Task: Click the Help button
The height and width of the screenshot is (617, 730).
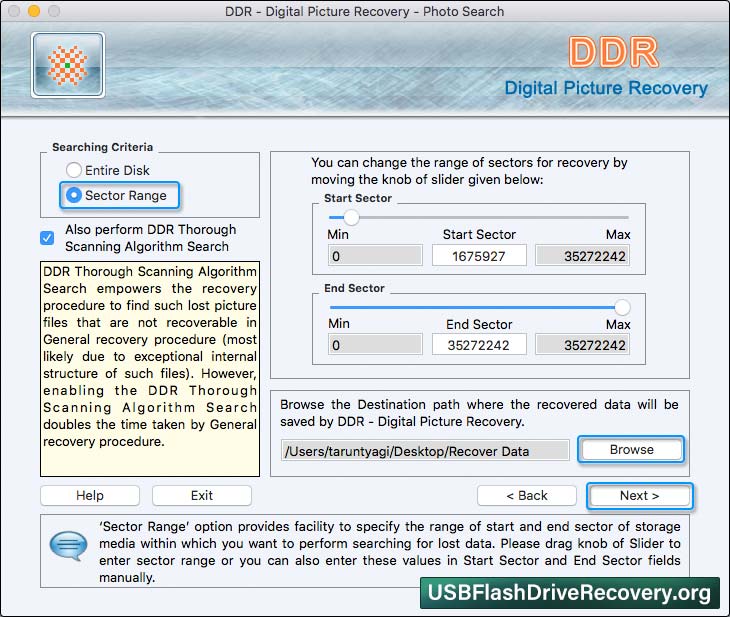Action: pos(90,495)
